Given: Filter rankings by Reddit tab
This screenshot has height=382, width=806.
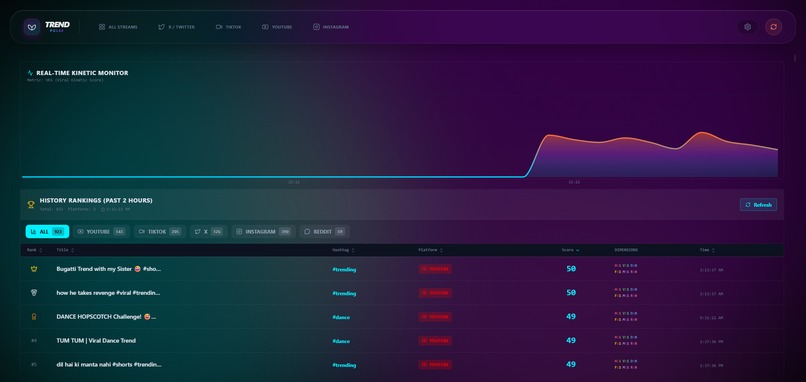Looking at the screenshot, I should click(324, 231).
